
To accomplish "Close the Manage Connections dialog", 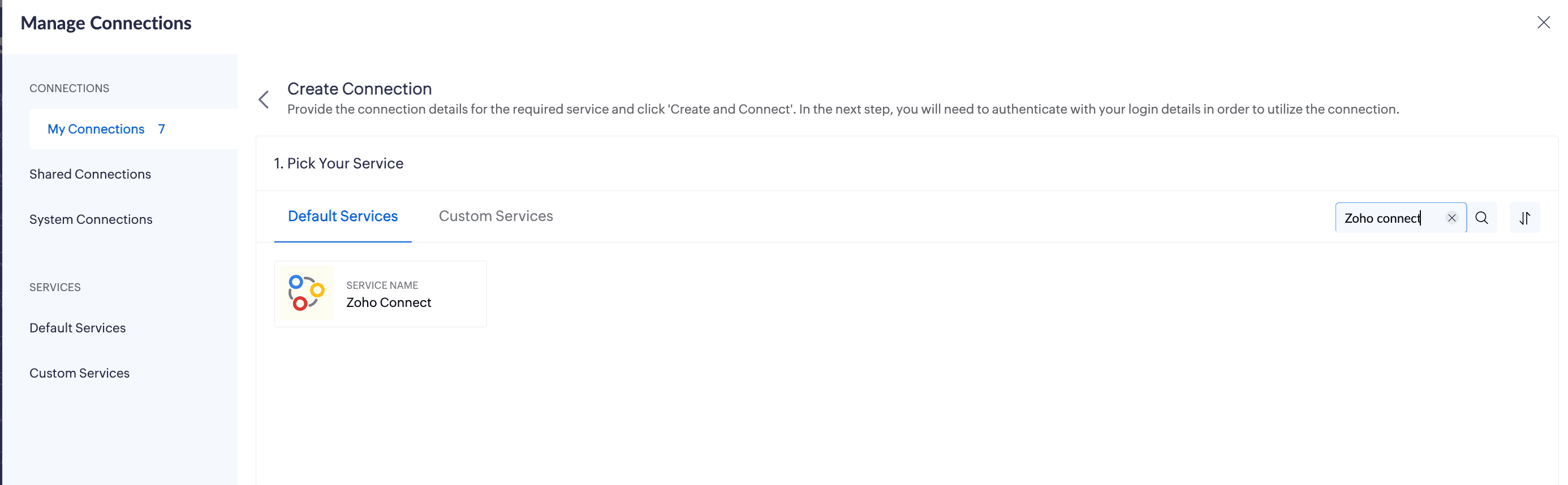I will pyautogui.click(x=1544, y=23).
